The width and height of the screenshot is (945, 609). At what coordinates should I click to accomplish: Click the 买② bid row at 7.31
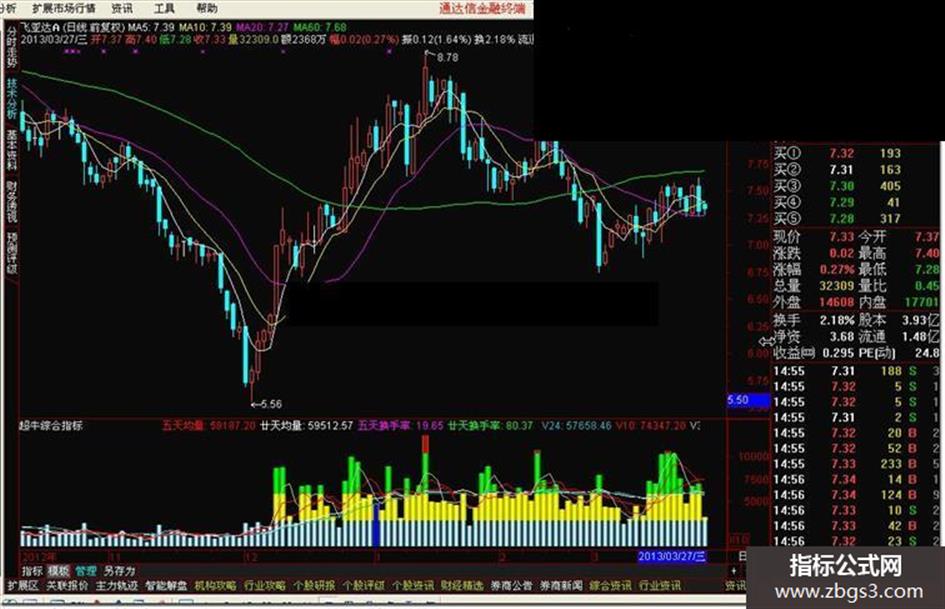click(x=838, y=170)
